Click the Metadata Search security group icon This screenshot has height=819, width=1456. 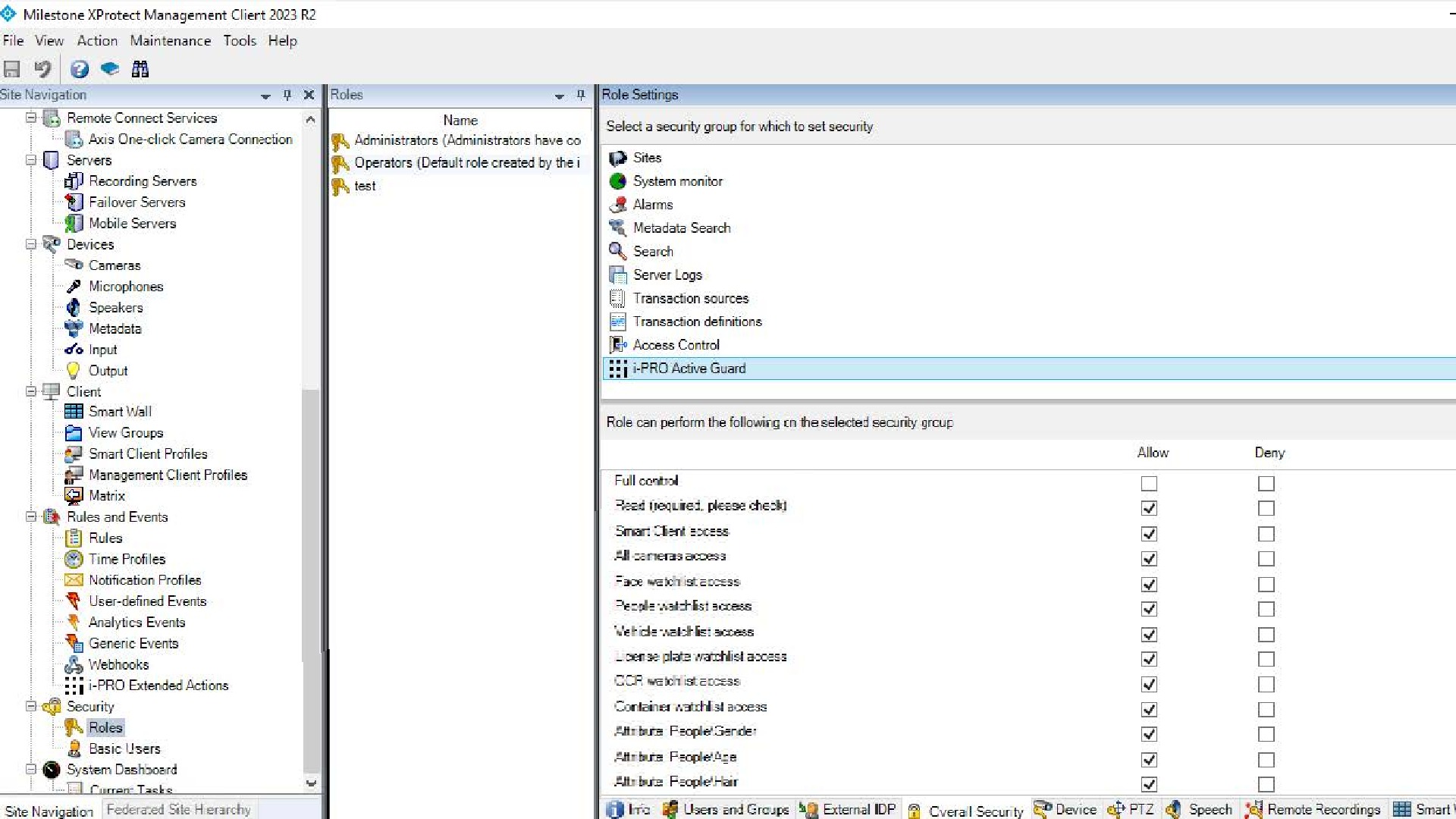[617, 227]
